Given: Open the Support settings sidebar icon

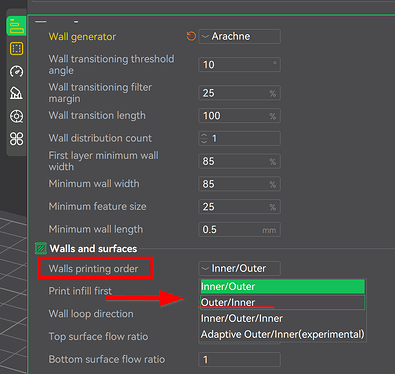Looking at the screenshot, I should 16,93.
